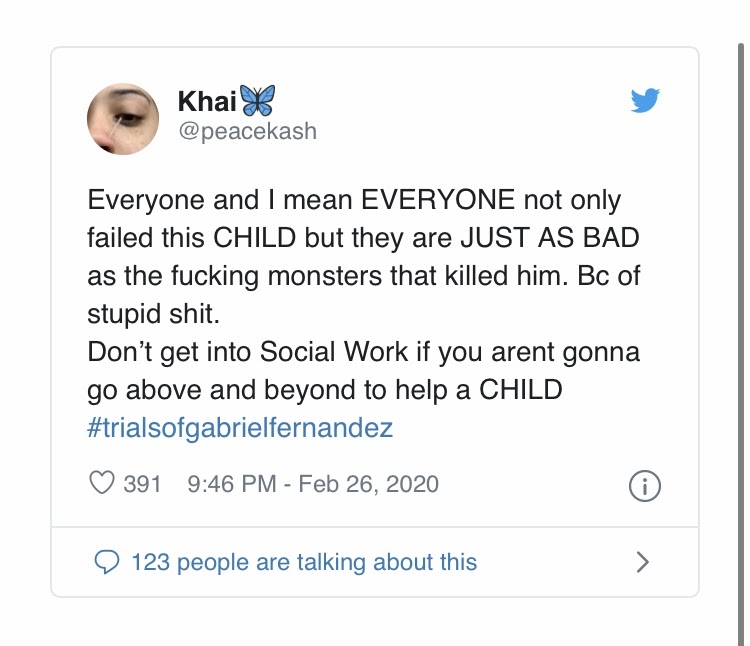Click the words "stupid shit." in the tweet

click(152, 313)
